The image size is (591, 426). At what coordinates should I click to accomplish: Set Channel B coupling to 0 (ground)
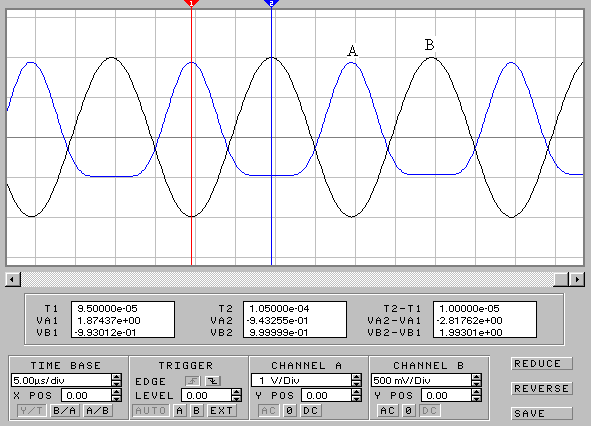408,411
